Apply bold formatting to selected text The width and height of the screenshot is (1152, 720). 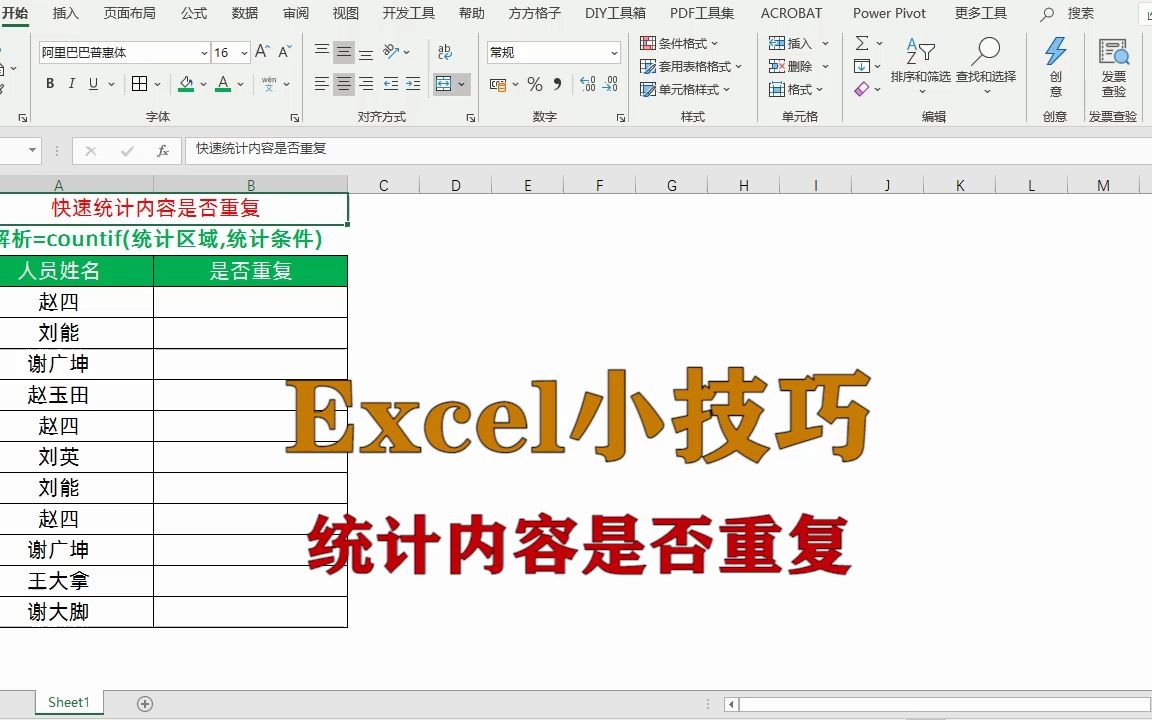tap(49, 83)
